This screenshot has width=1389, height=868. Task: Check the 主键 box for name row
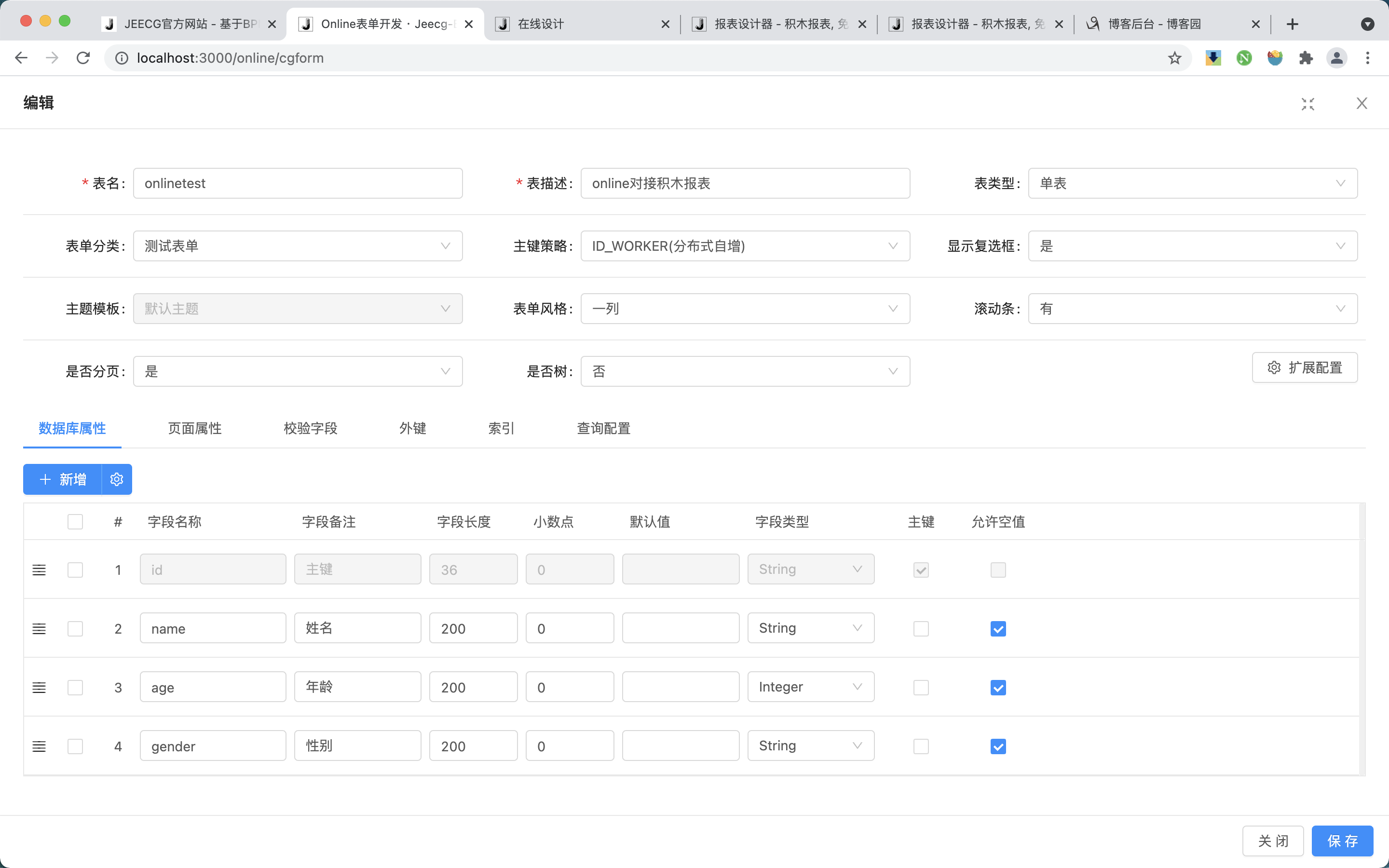pyautogui.click(x=921, y=629)
